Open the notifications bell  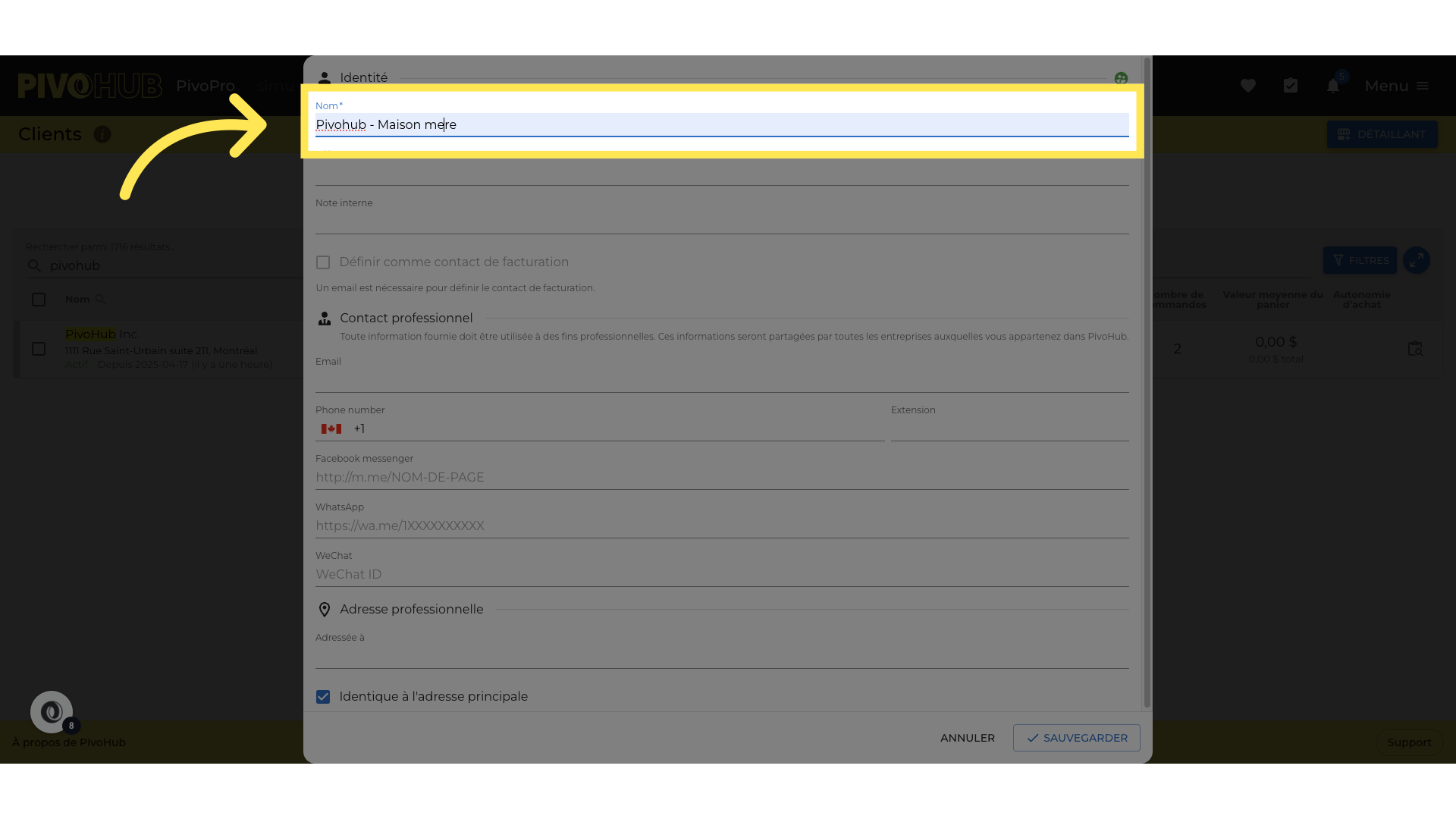click(1332, 86)
